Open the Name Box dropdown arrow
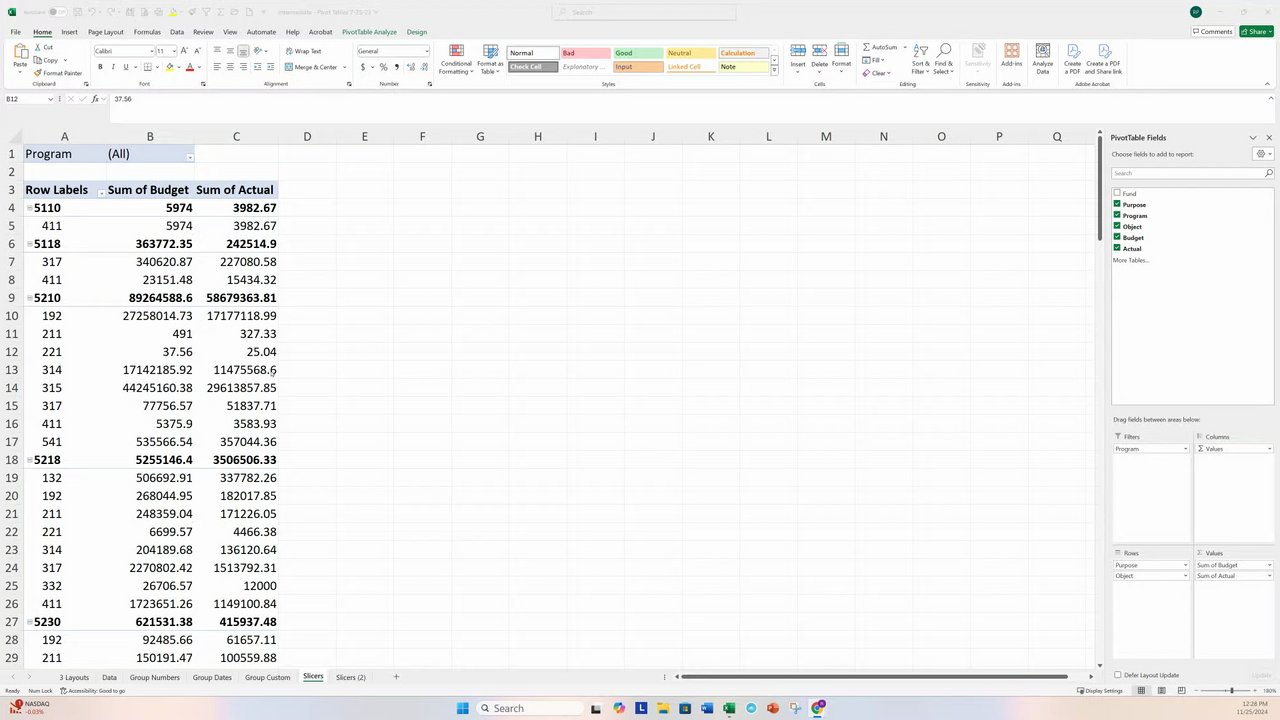This screenshot has height=720, width=1280. (x=50, y=99)
